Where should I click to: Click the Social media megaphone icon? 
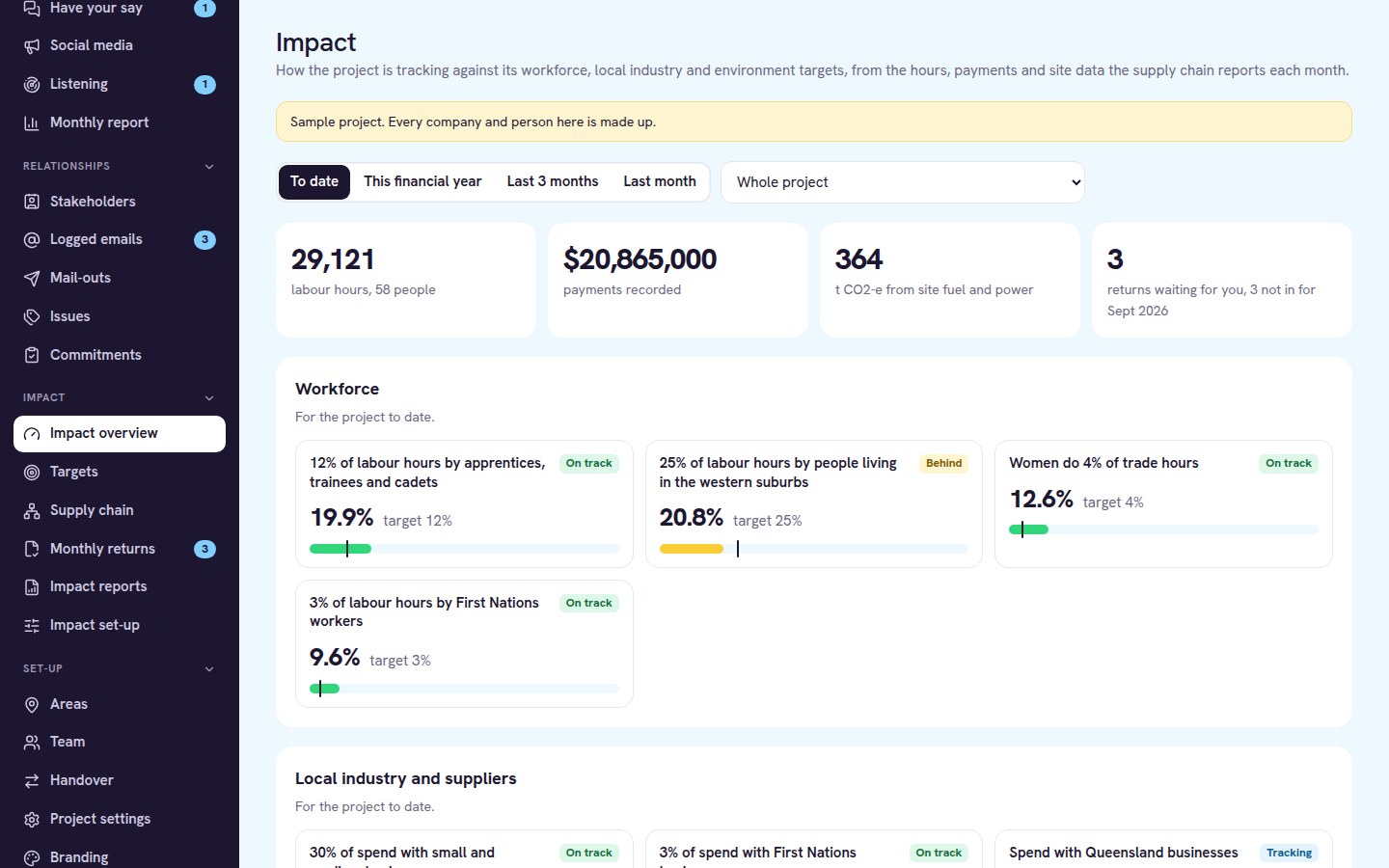coord(32,45)
